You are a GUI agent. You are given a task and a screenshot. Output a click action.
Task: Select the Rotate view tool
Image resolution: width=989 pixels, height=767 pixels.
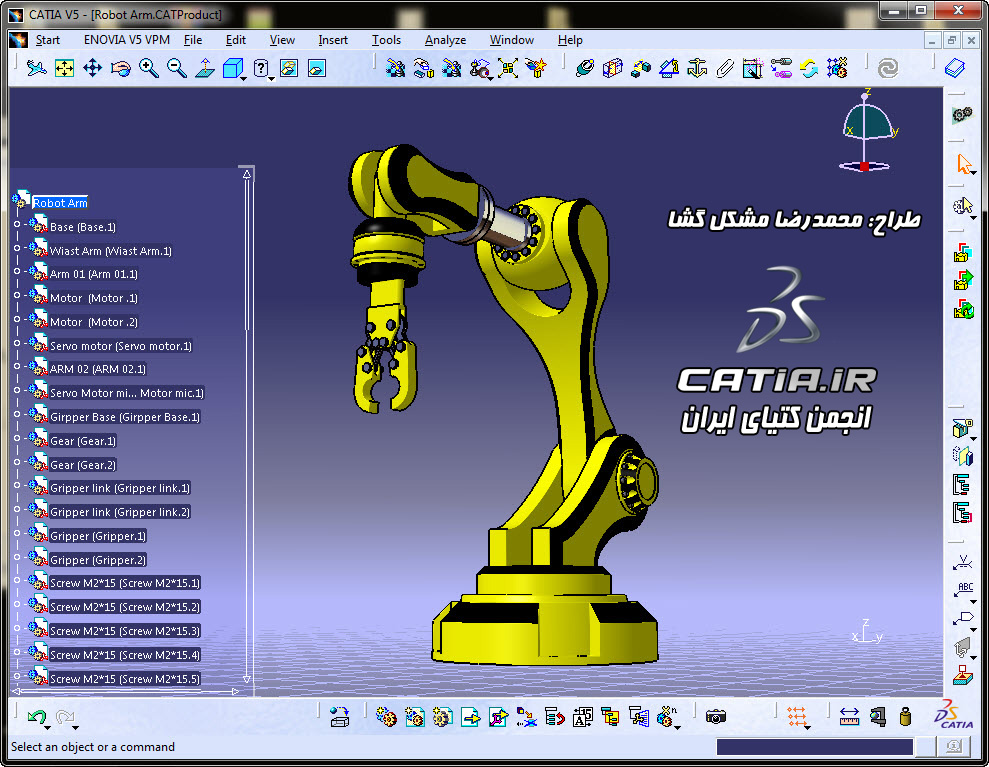click(x=120, y=67)
